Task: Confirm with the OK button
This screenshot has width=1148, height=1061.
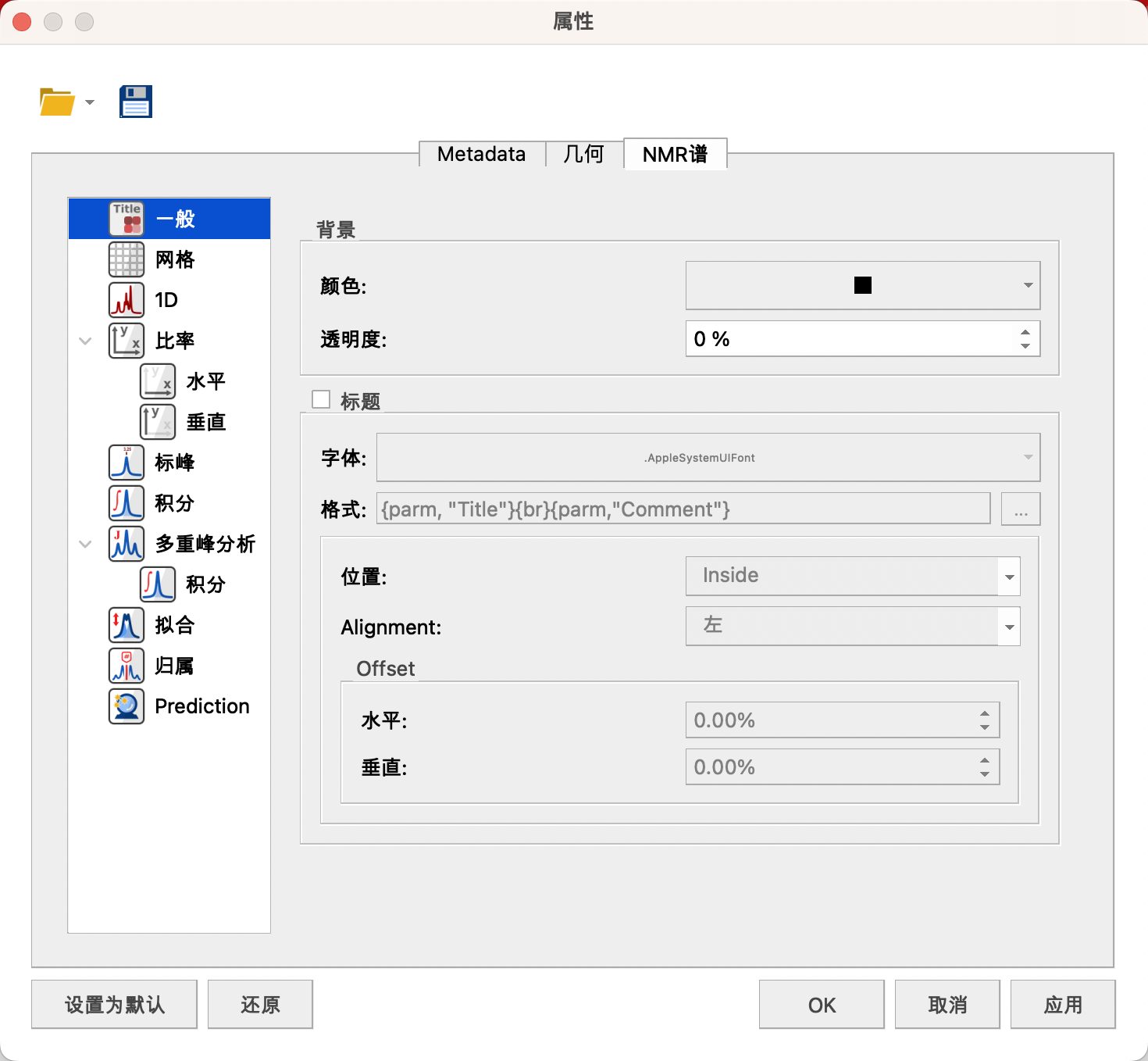Action: pyautogui.click(x=822, y=1005)
